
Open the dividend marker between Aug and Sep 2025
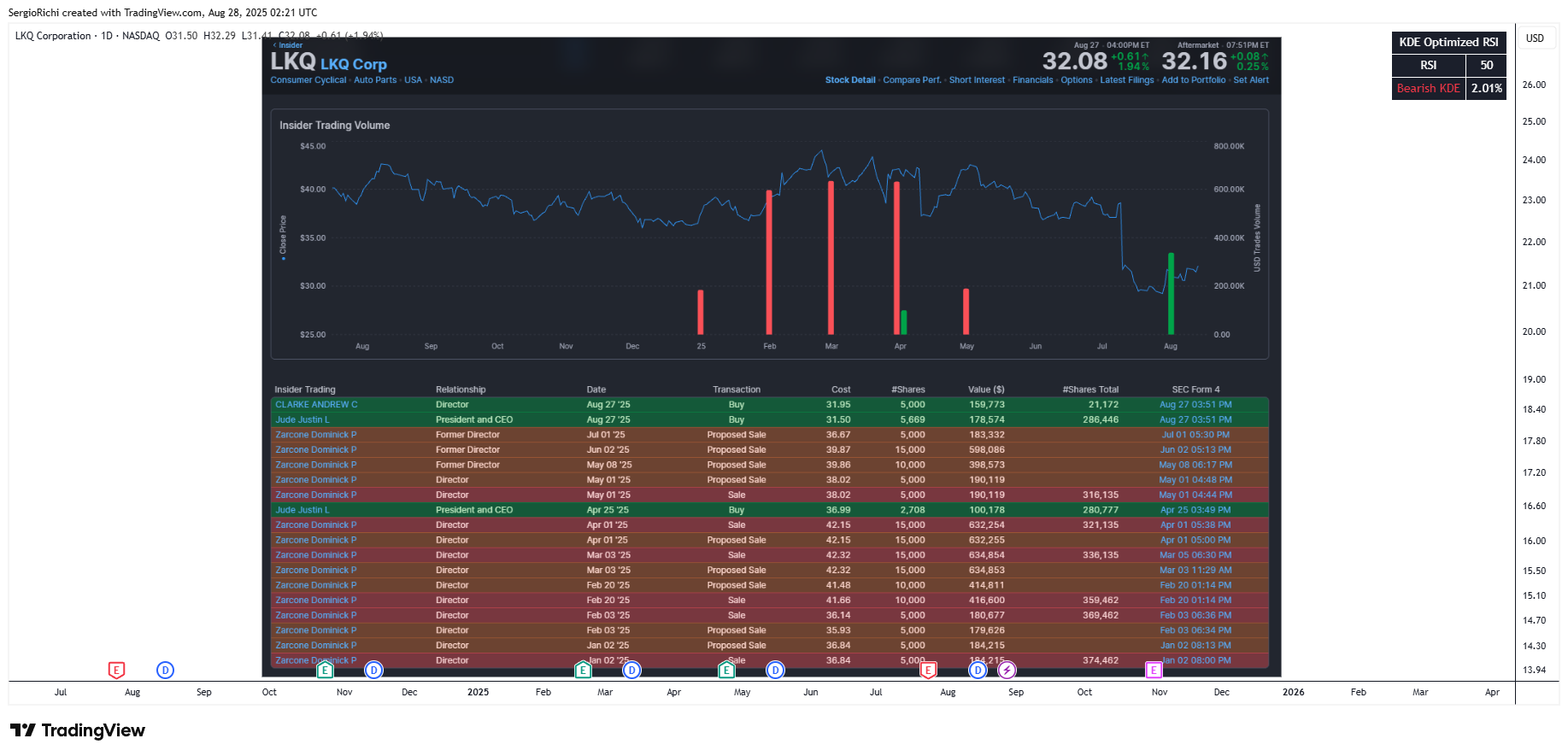tap(978, 671)
